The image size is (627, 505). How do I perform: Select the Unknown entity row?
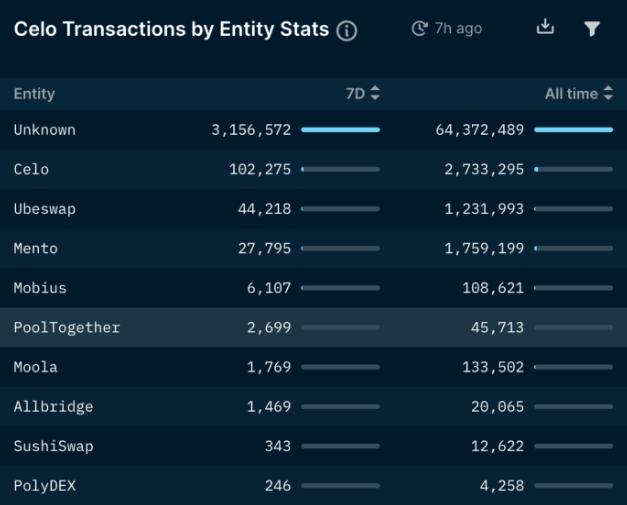pos(314,130)
